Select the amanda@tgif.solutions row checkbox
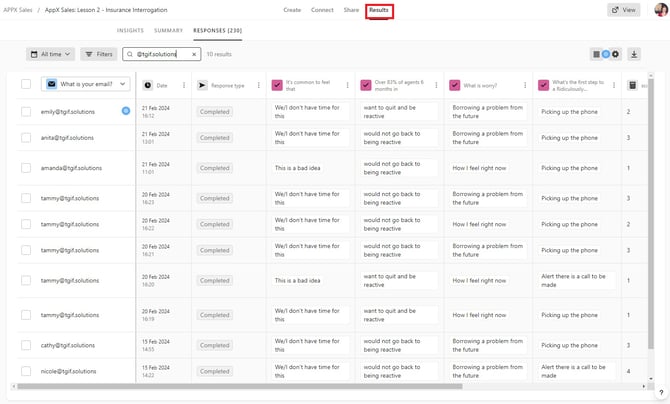Image resolution: width=670 pixels, height=404 pixels. click(26, 168)
